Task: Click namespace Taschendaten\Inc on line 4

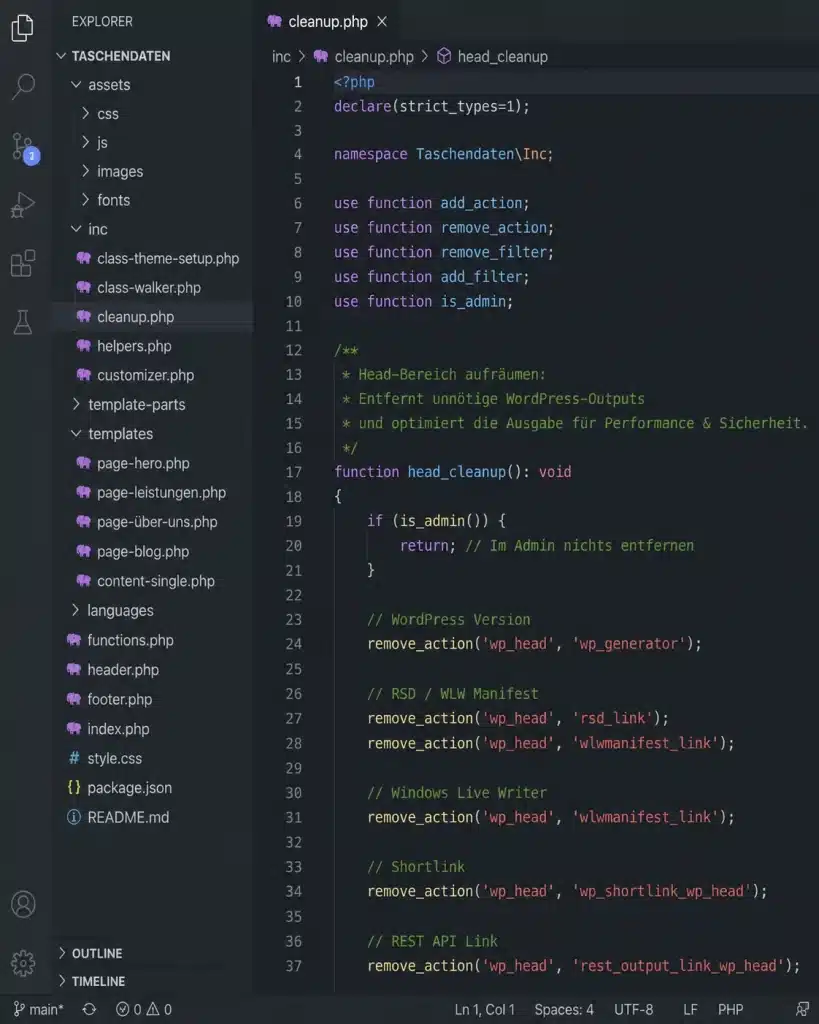Action: click(443, 154)
